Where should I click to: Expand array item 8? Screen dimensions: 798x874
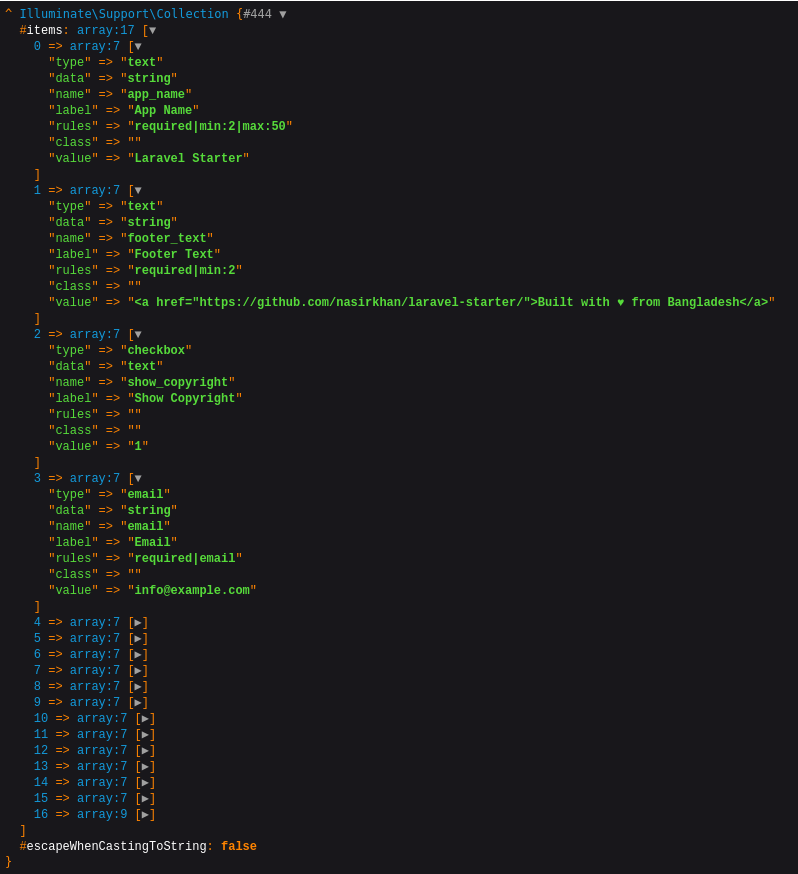pos(138,687)
